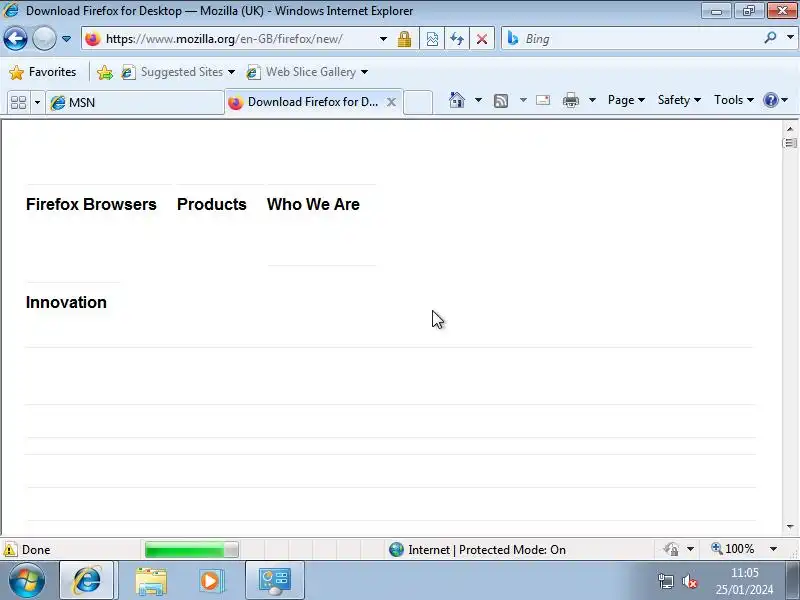
Task: Refresh the page with the refresh icon
Action: [457, 39]
